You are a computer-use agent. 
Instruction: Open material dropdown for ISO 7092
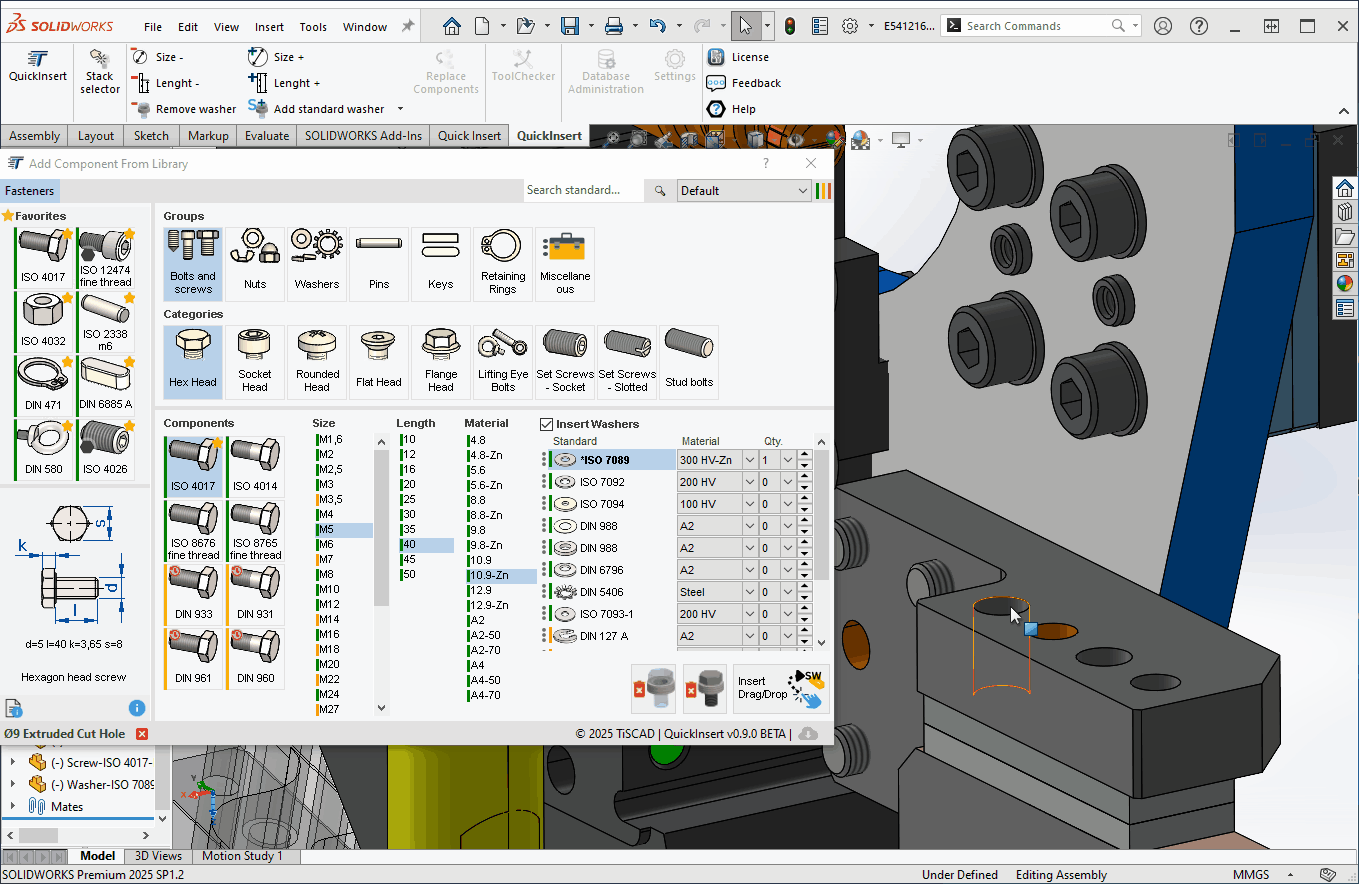749,482
